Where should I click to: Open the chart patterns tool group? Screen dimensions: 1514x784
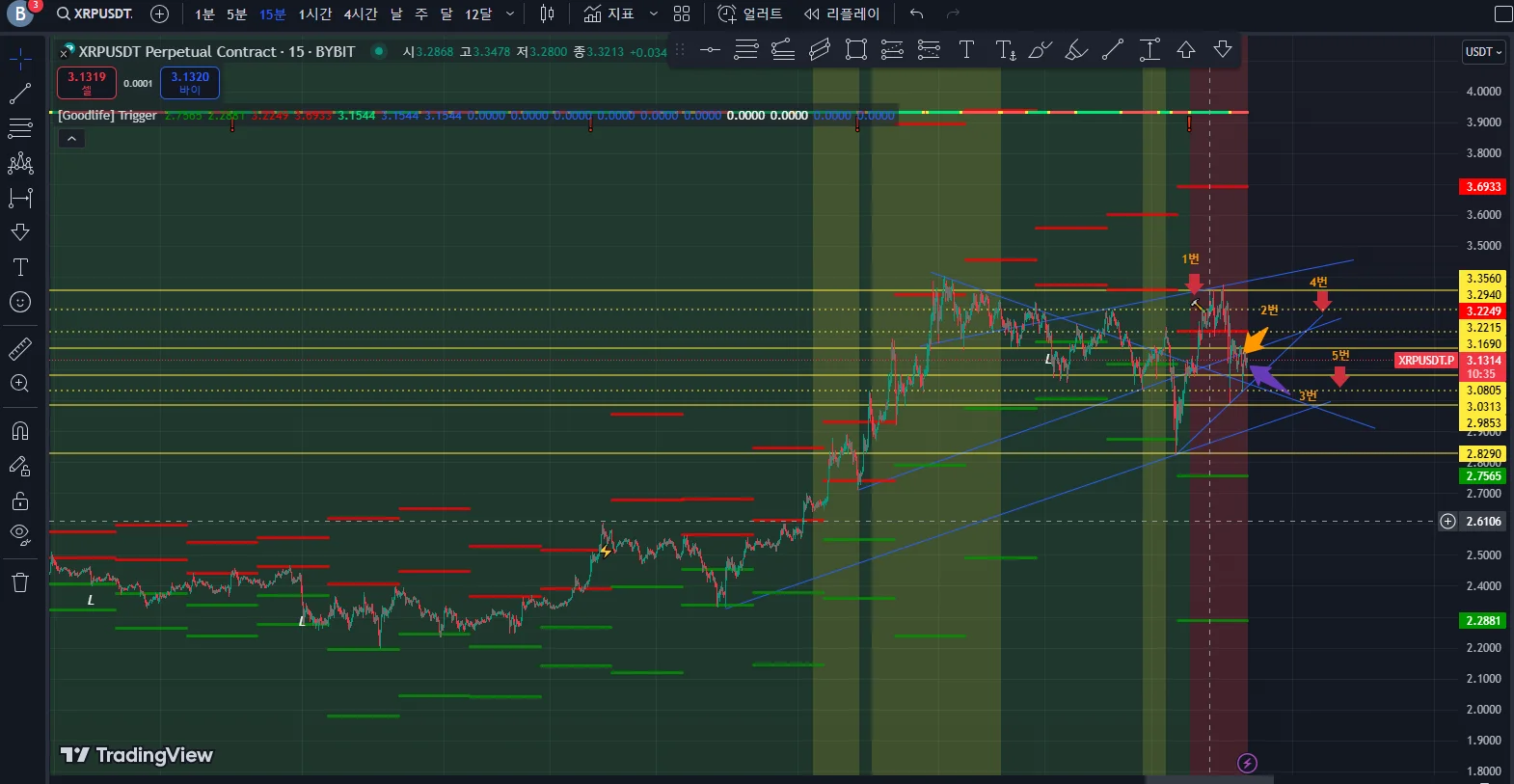click(x=20, y=163)
